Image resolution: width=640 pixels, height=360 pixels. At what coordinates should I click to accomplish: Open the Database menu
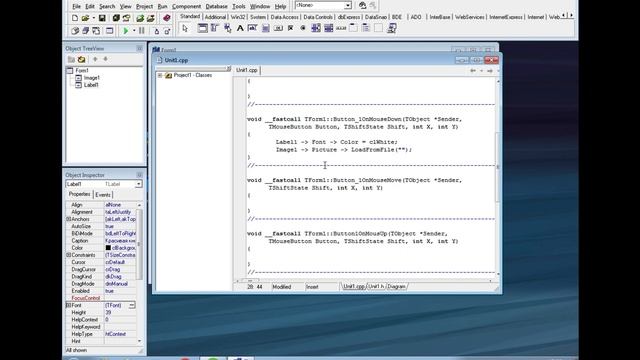click(x=216, y=7)
